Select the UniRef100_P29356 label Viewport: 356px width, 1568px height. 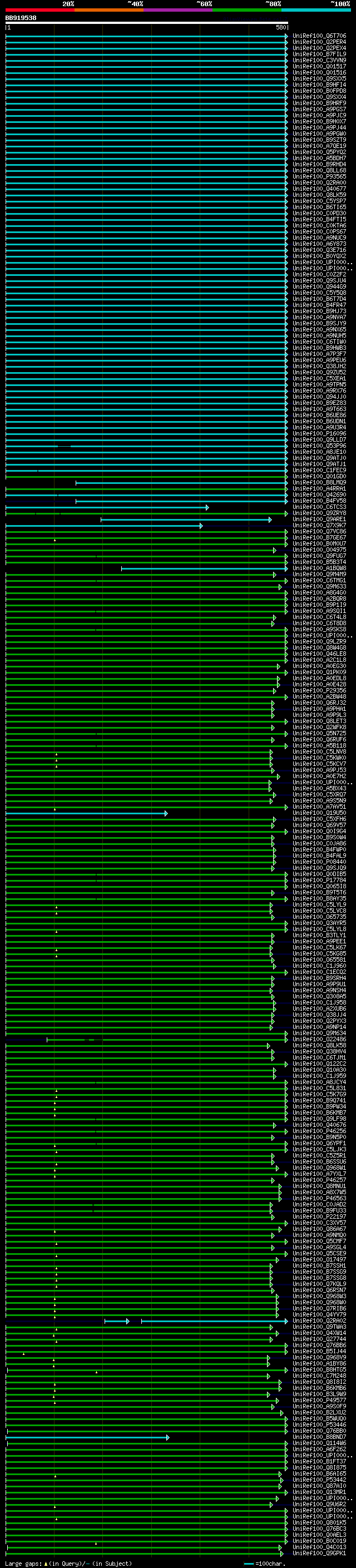tap(319, 691)
